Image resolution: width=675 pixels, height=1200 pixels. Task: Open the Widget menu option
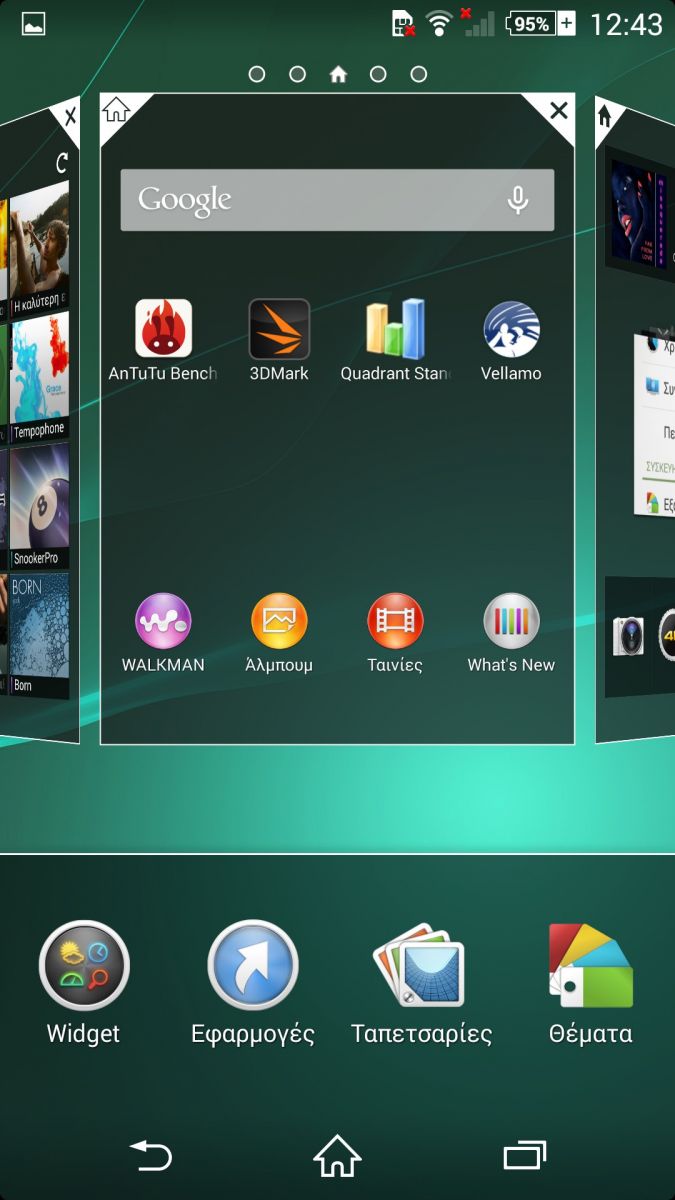pos(83,983)
